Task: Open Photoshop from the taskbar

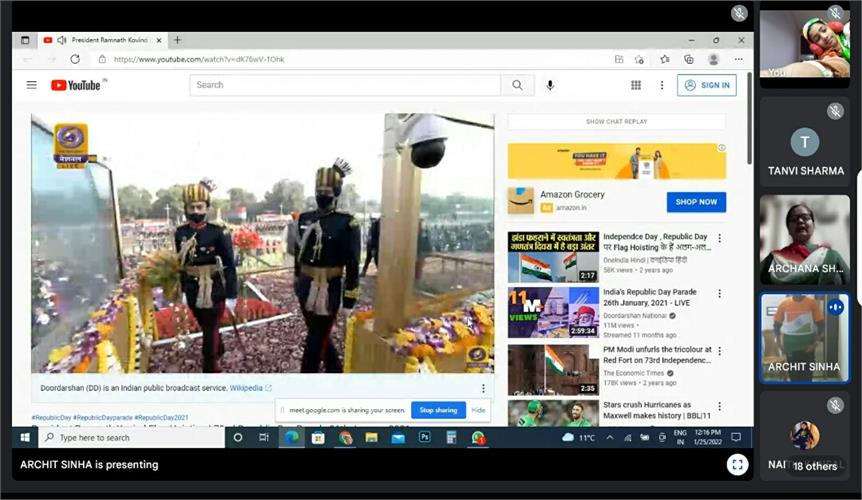Action: [x=424, y=437]
